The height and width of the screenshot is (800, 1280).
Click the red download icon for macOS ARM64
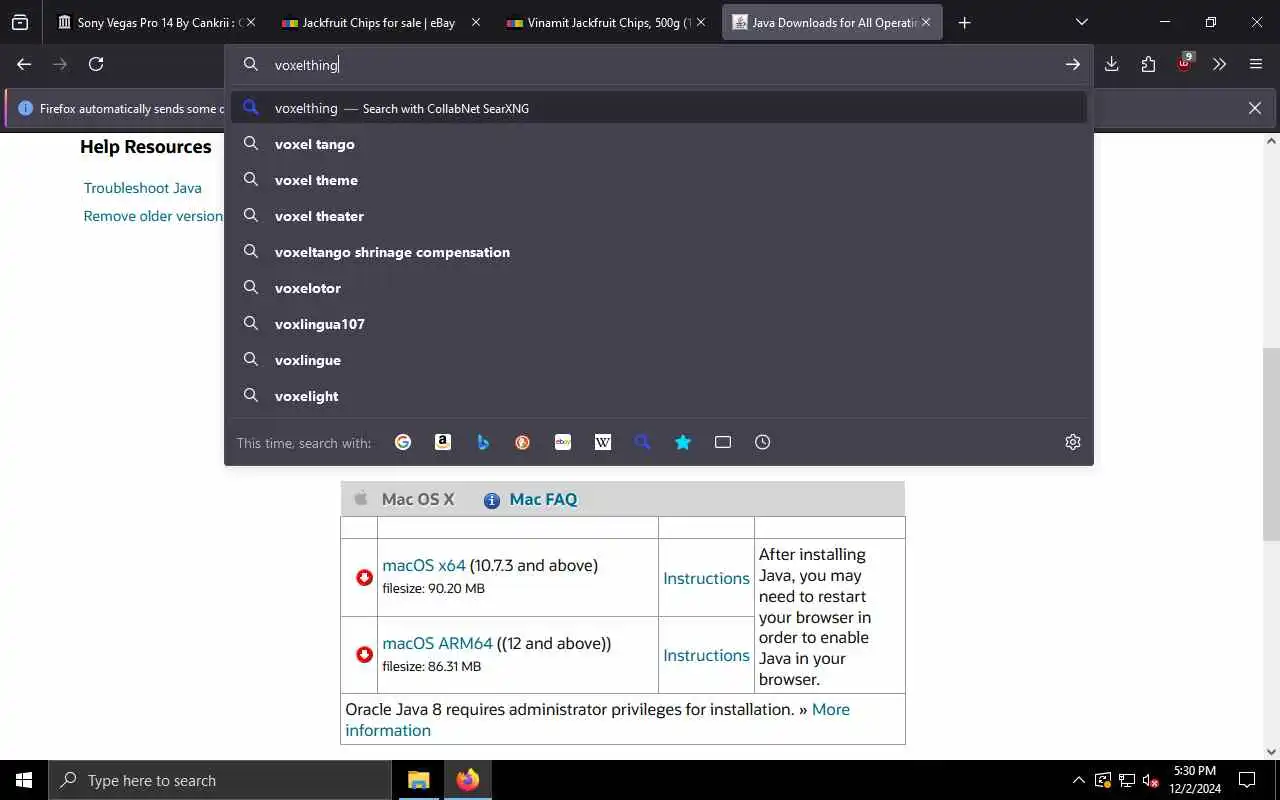point(364,655)
